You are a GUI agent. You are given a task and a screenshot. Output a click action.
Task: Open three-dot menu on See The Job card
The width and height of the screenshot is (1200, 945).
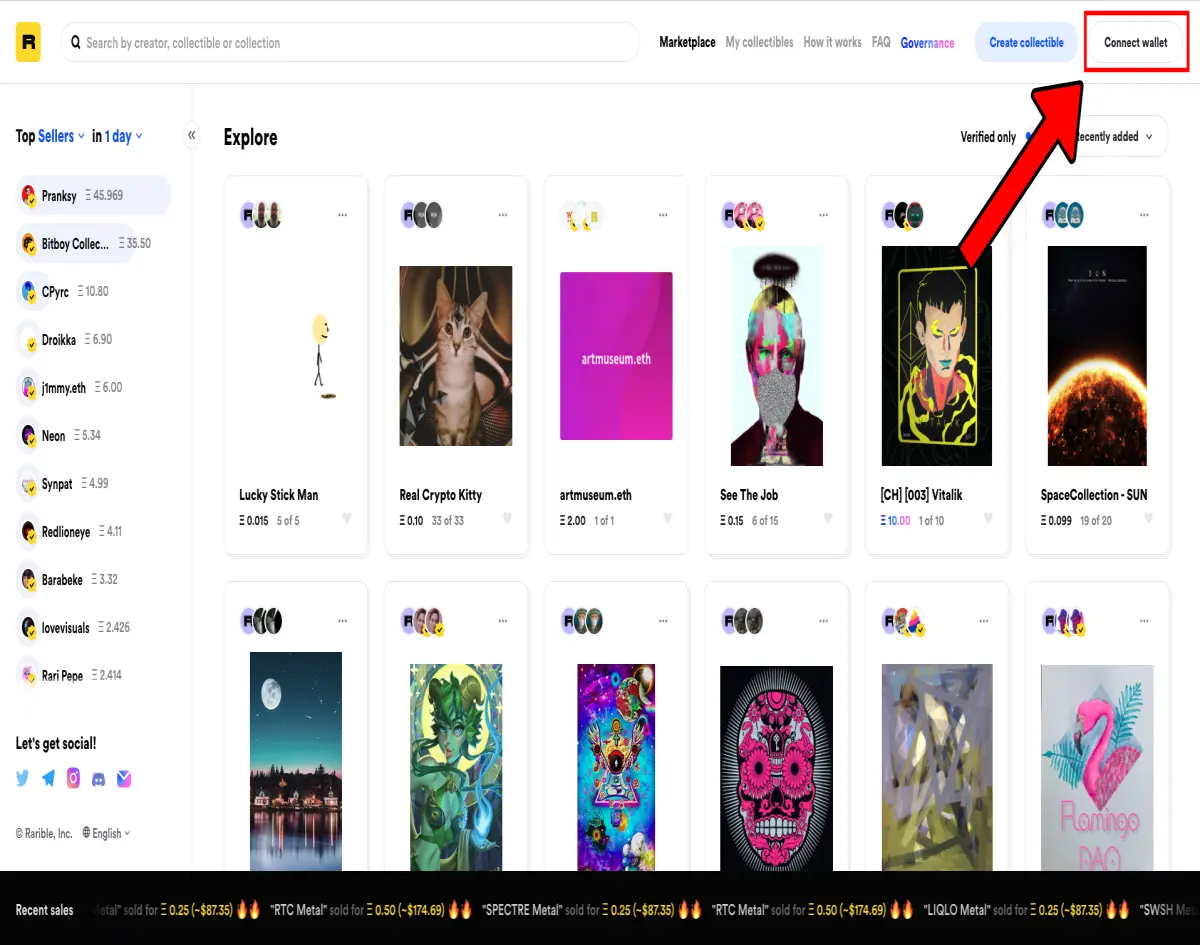tap(823, 215)
